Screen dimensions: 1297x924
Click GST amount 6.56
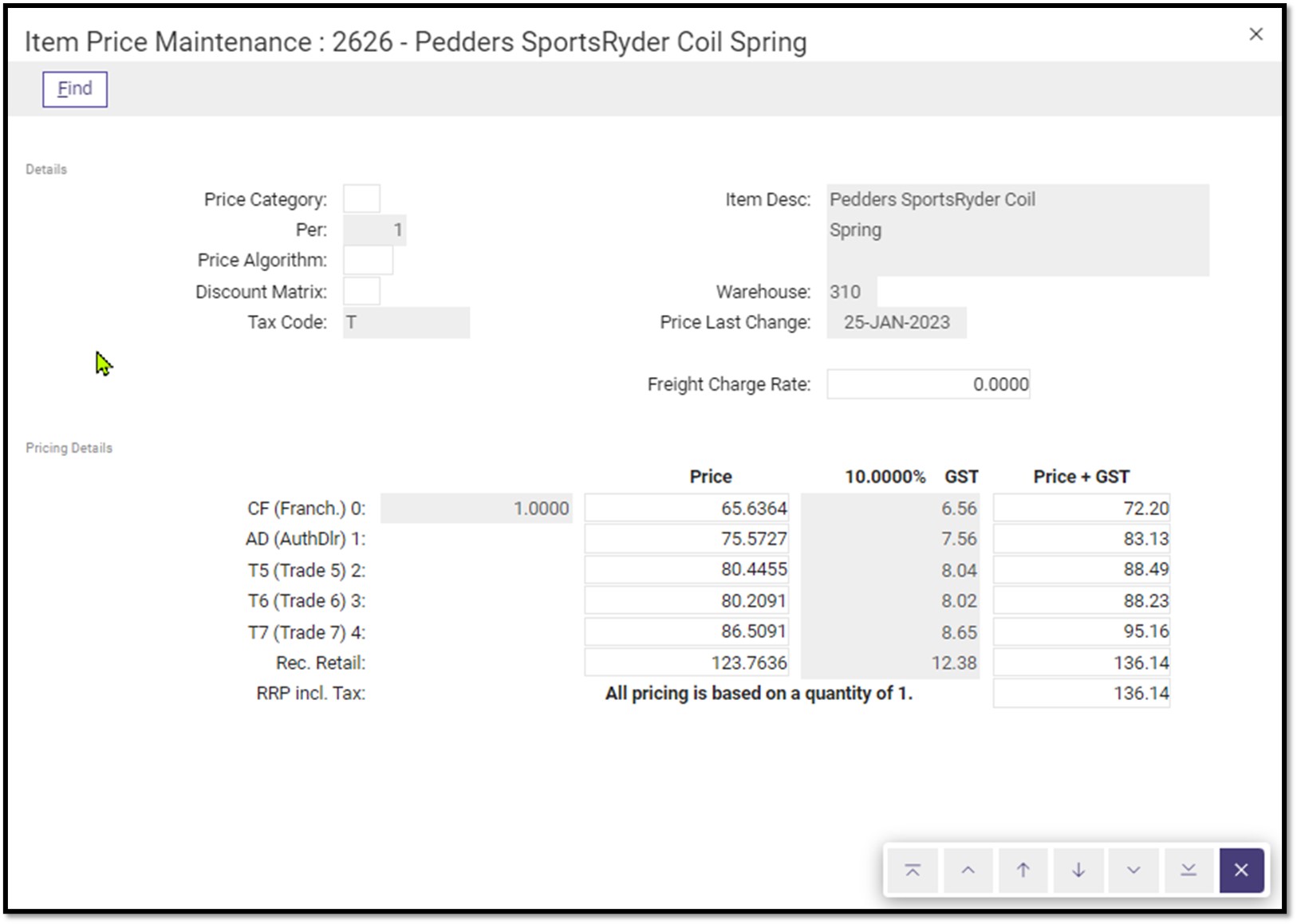coord(890,509)
